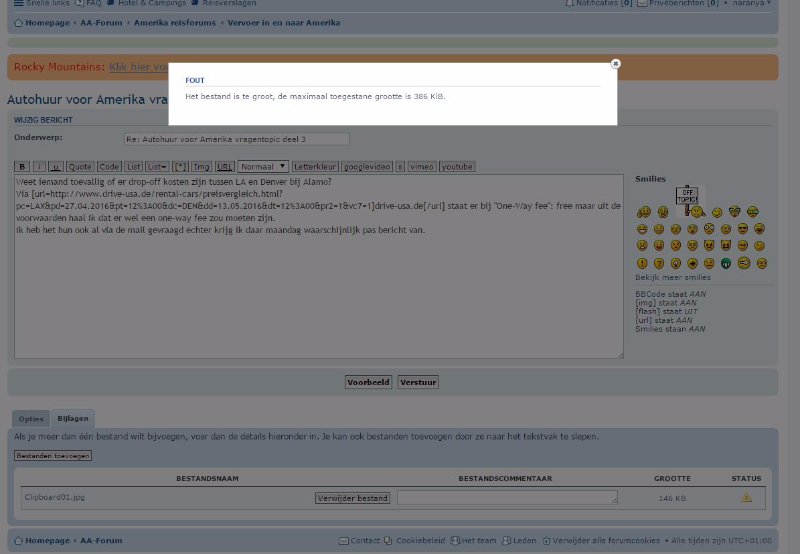This screenshot has height=554, width=800.
Task: Click the Underline formatting button
Action: coord(56,167)
